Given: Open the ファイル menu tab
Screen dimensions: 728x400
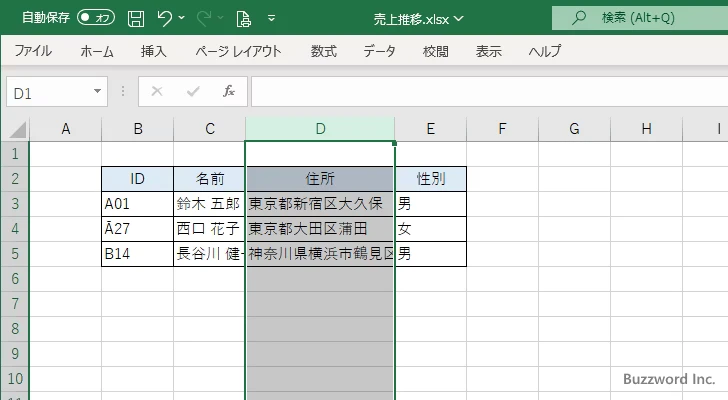Looking at the screenshot, I should [33, 52].
